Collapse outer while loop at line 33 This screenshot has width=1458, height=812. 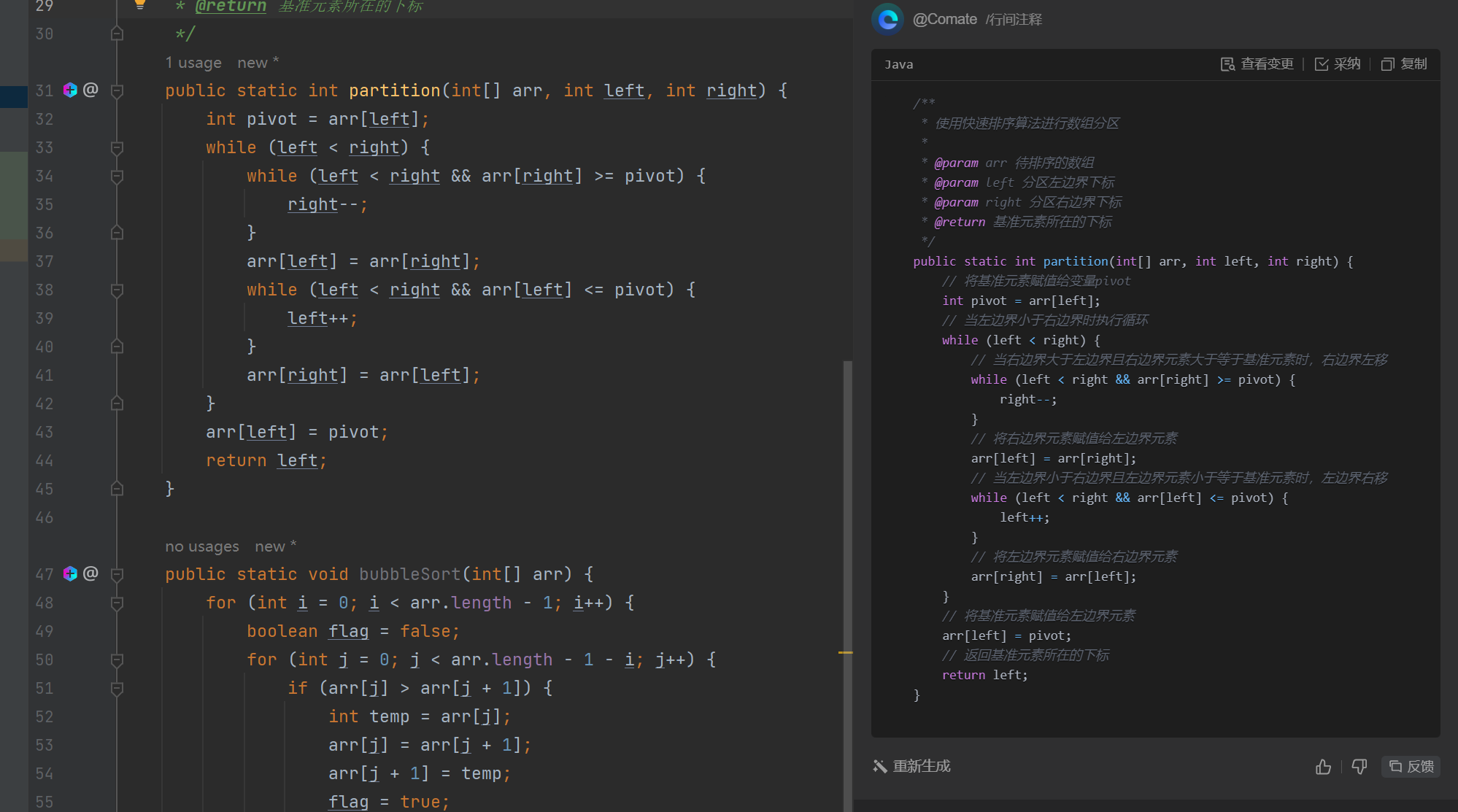click(x=117, y=148)
